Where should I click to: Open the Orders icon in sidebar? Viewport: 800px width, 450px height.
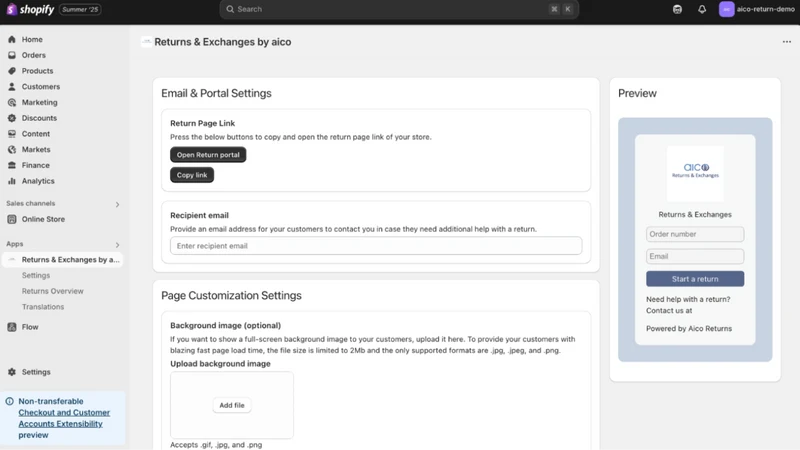(12, 55)
